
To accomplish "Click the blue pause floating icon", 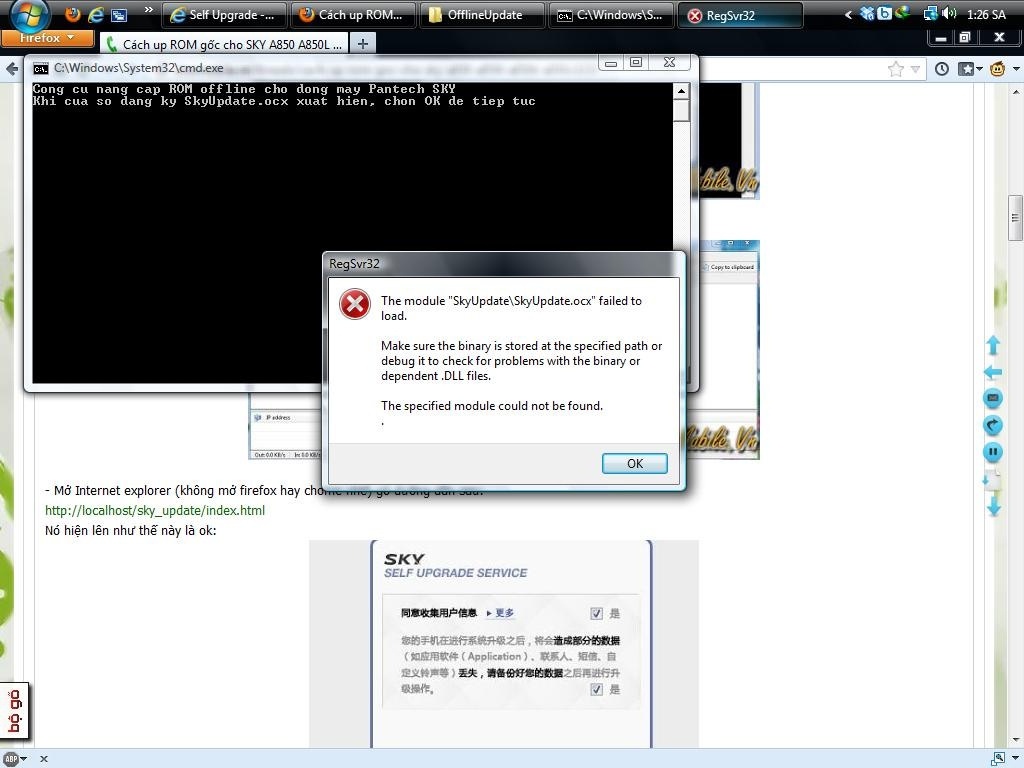I will (x=993, y=452).
